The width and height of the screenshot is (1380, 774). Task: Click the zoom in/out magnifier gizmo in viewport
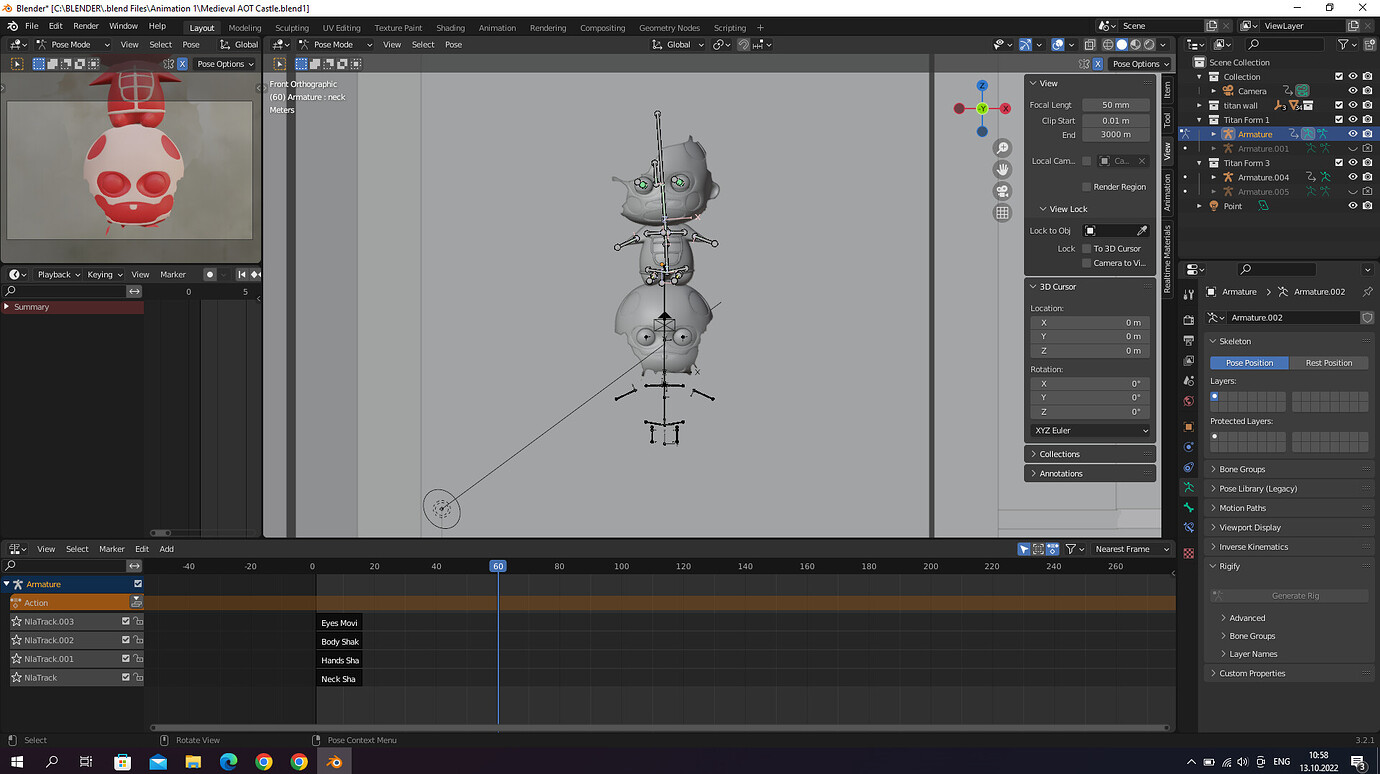pos(1002,148)
